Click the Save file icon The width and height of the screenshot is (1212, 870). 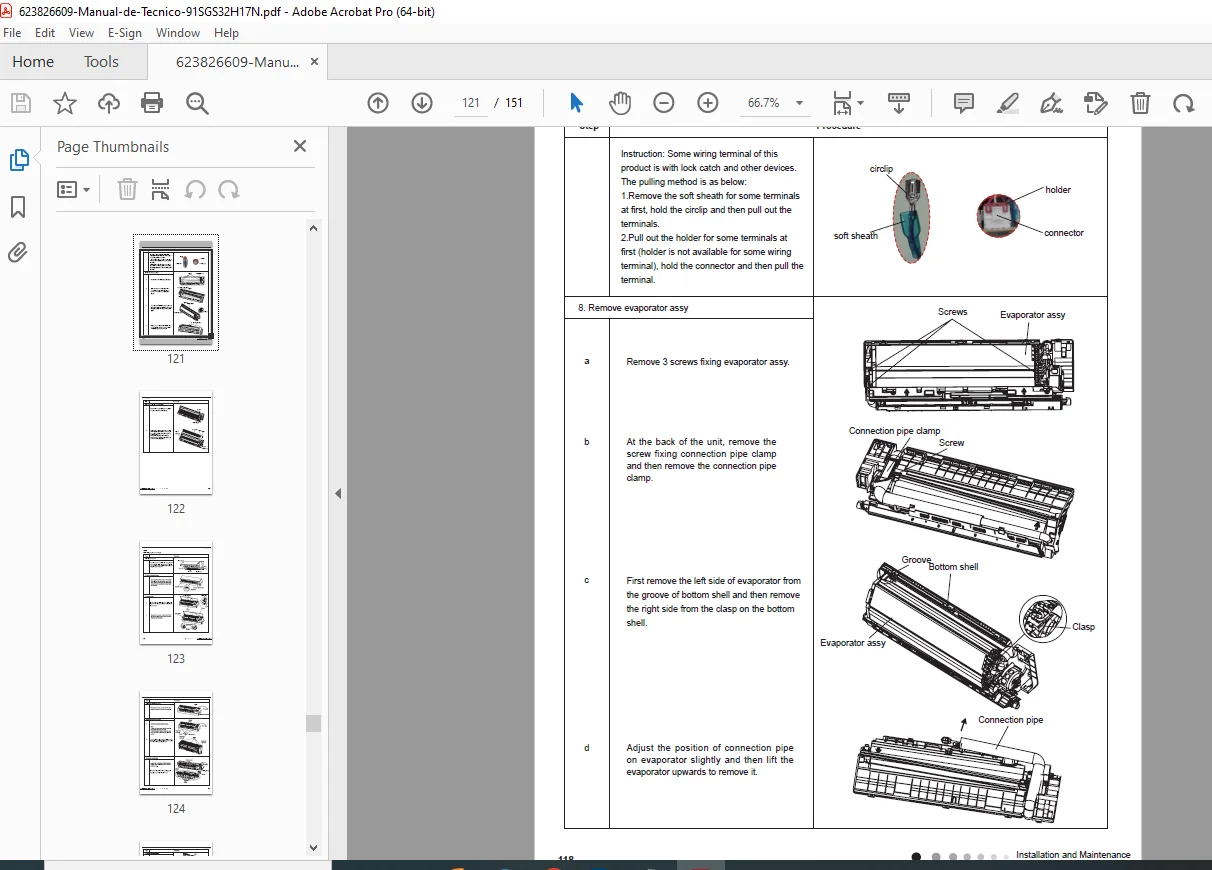21,103
